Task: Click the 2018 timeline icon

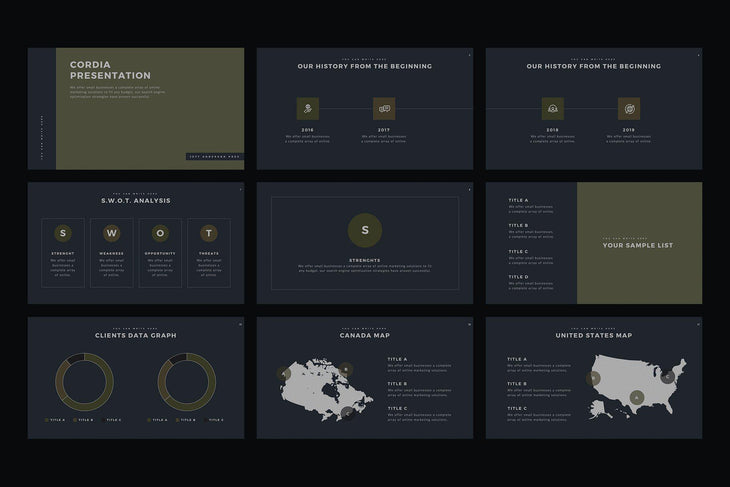Action: 553,109
